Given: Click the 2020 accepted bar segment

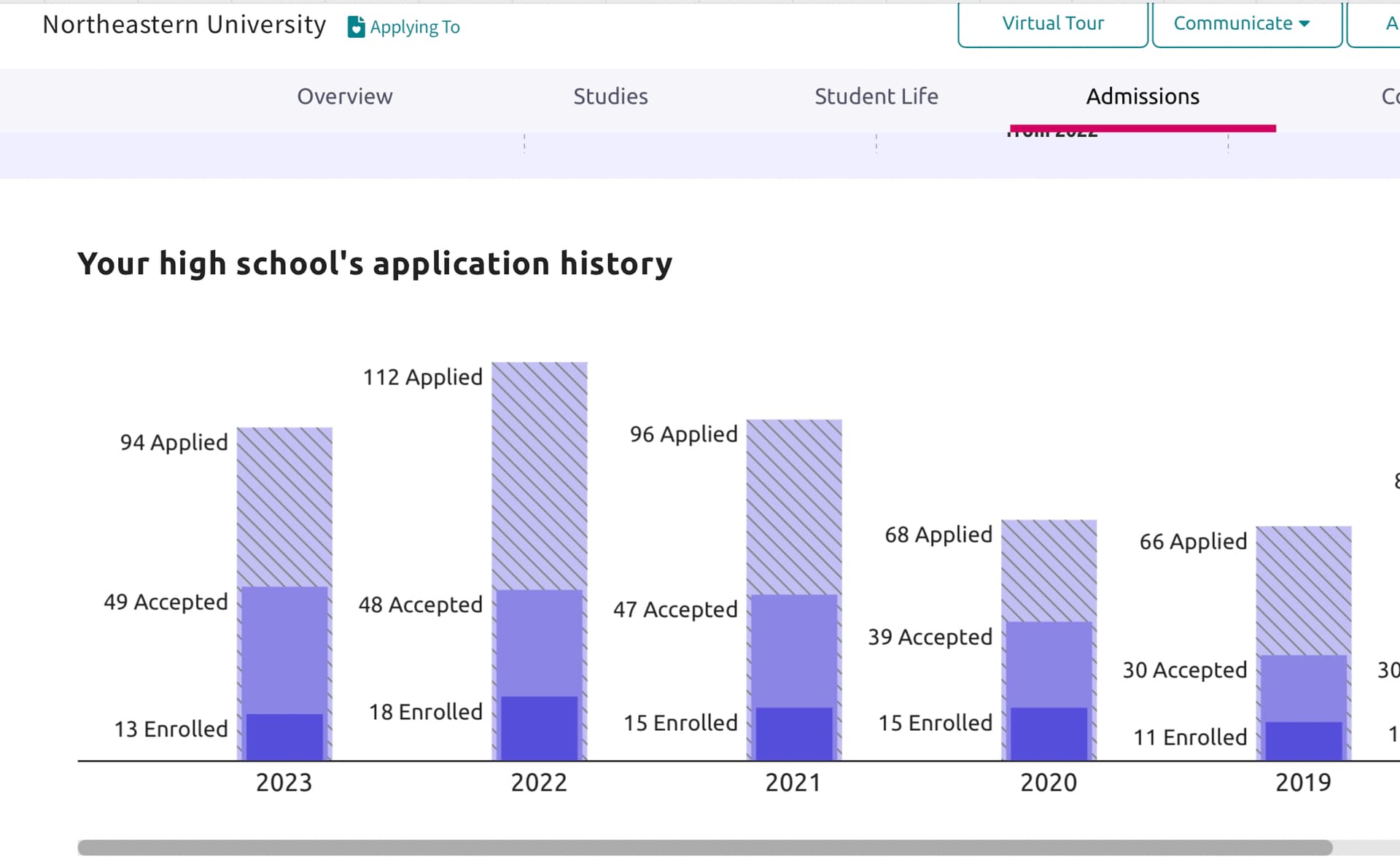Looking at the screenshot, I should pos(1049,664).
